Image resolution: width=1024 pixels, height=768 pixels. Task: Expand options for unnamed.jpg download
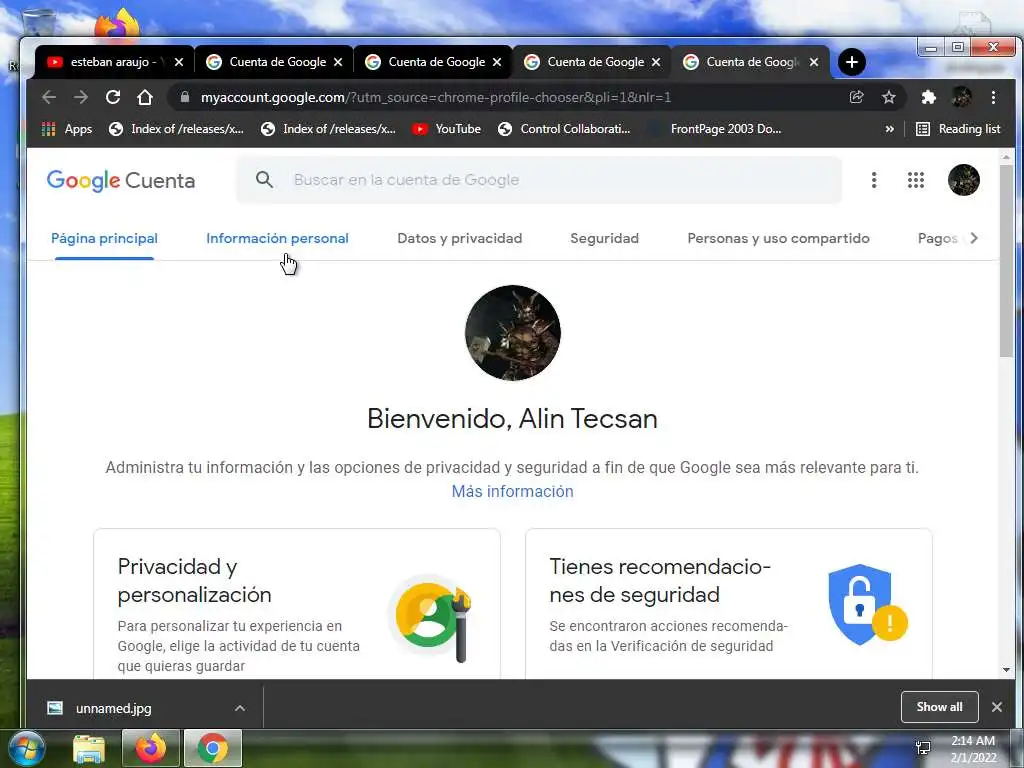[x=240, y=708]
